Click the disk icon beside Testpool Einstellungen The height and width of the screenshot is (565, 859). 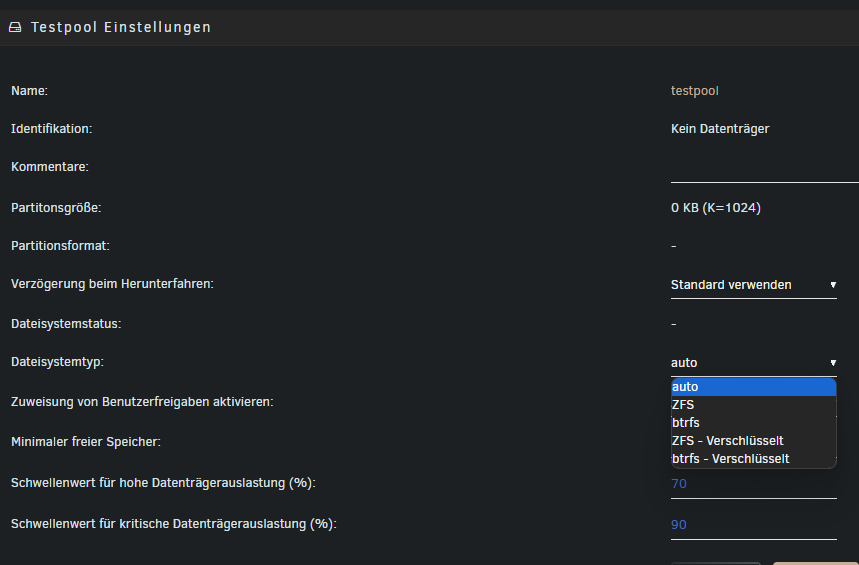point(15,27)
